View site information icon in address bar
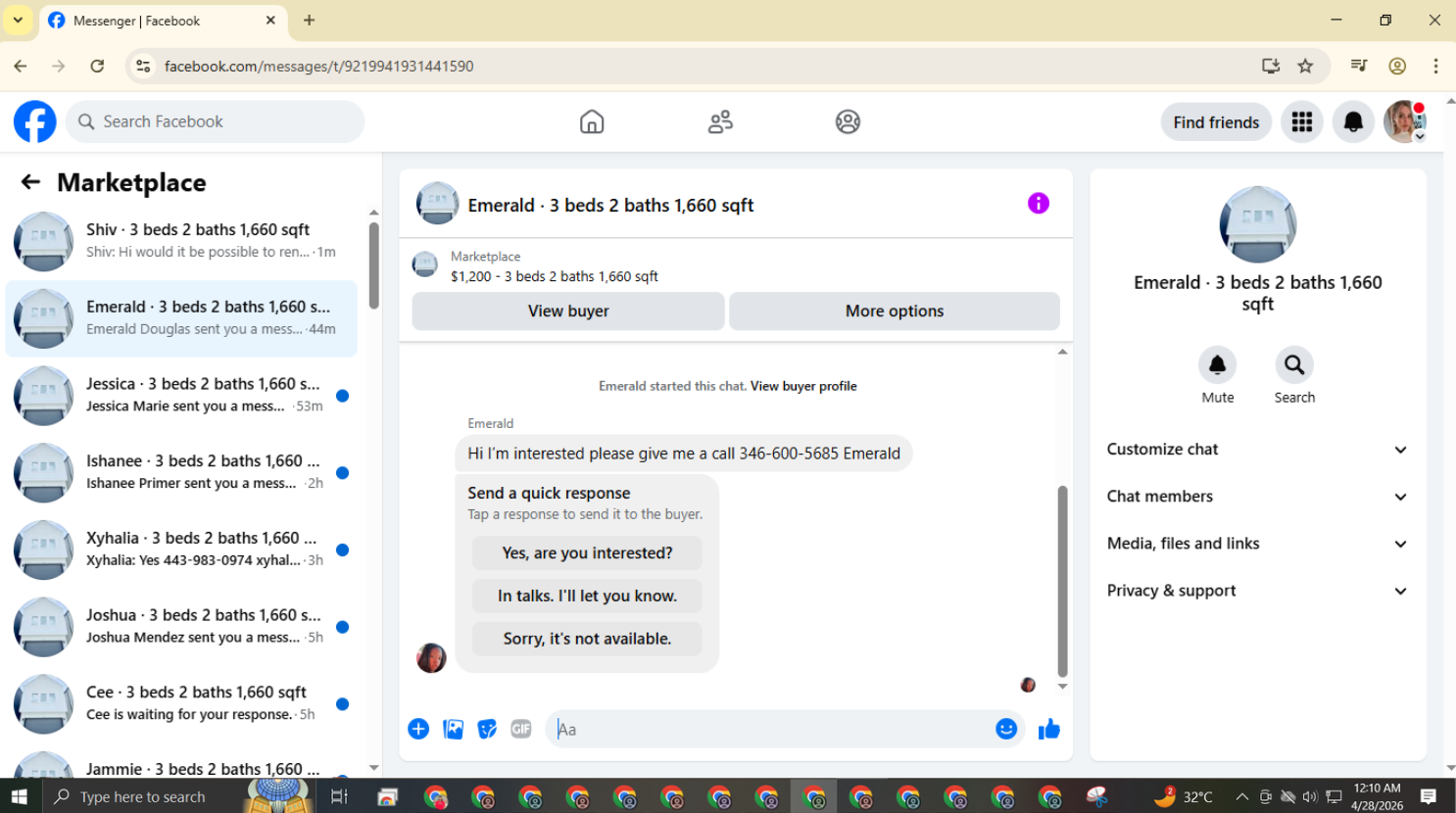Screen dimensions: 1456x813 click(143, 66)
